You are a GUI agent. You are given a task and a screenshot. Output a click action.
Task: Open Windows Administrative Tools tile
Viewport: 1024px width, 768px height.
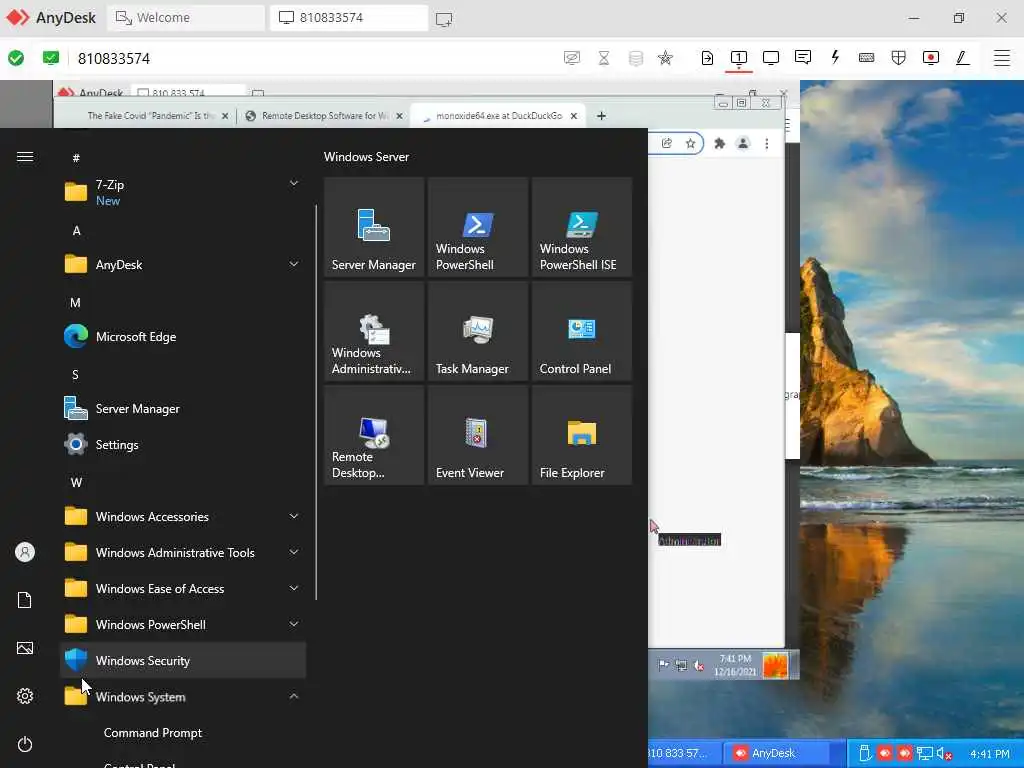[374, 331]
